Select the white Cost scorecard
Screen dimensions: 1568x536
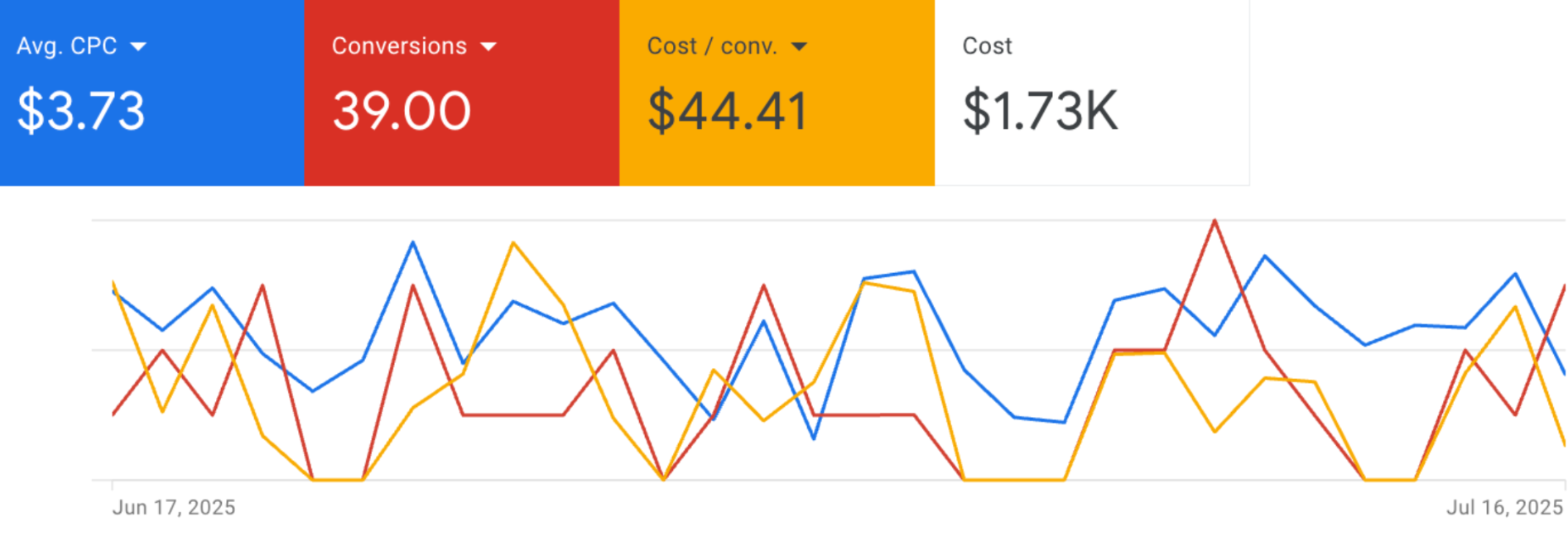pos(1092,93)
